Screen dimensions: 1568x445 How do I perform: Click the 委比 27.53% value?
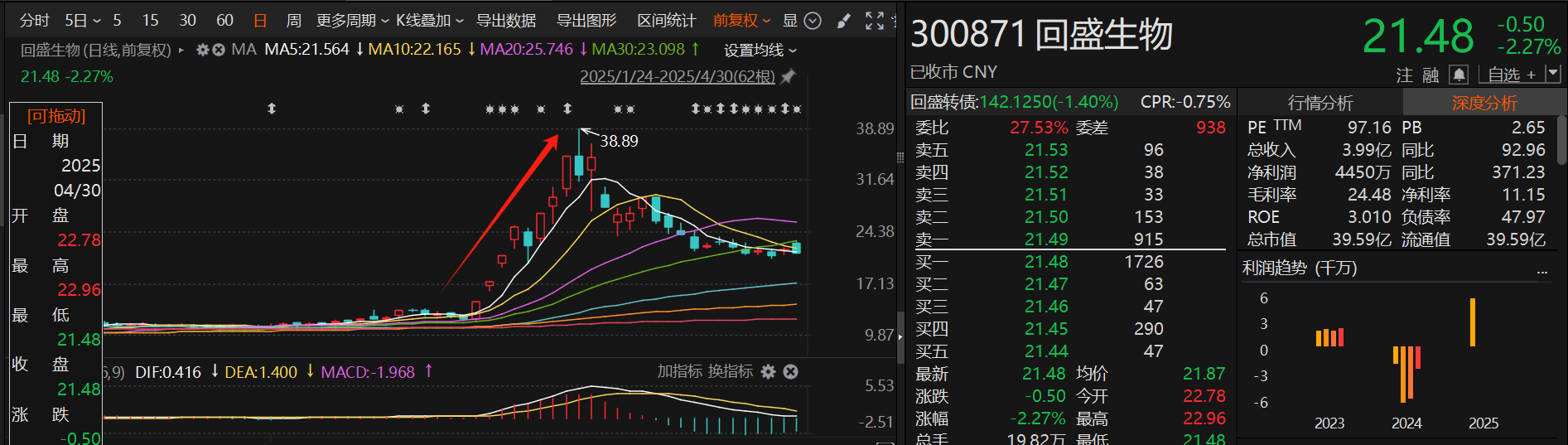pyautogui.click(x=1039, y=128)
